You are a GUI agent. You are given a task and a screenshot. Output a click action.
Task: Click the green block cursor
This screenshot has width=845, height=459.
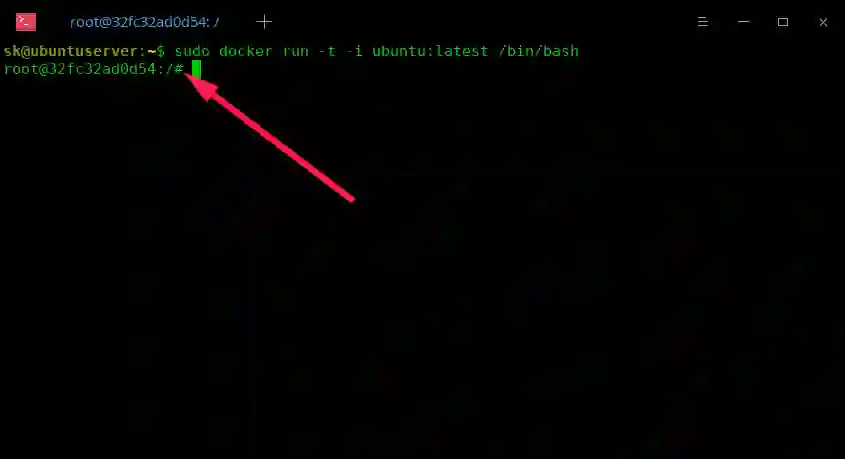point(196,69)
